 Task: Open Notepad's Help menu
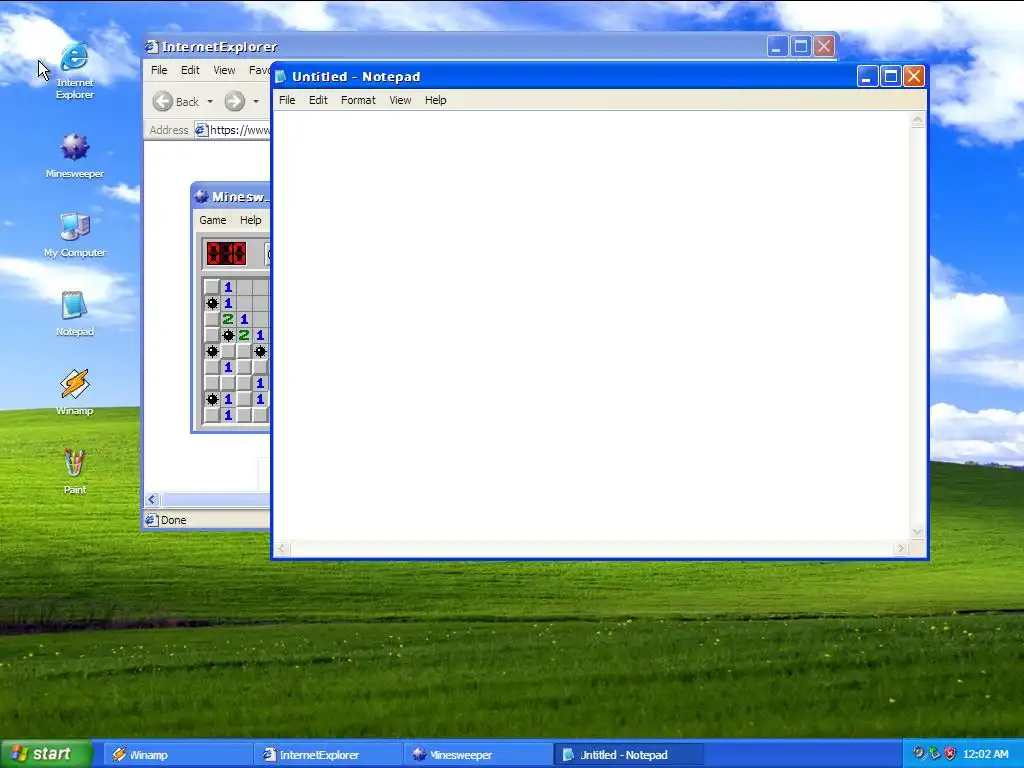[436, 100]
